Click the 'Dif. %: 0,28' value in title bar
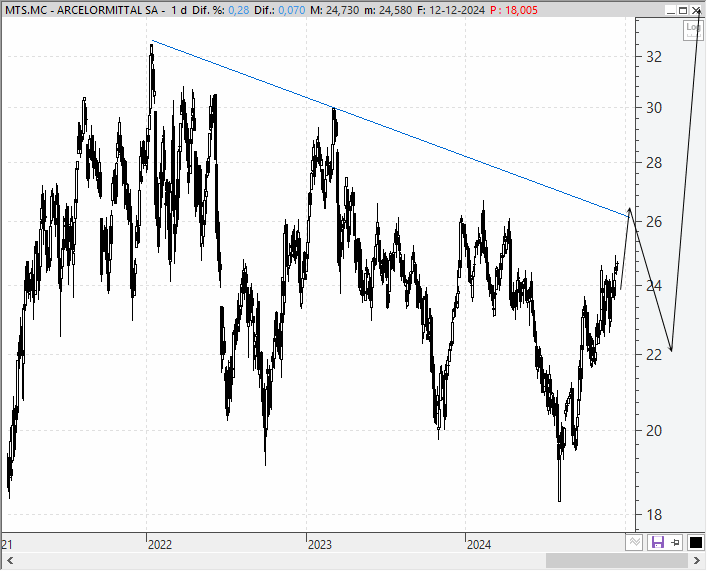707x571 pixels. pyautogui.click(x=220, y=10)
